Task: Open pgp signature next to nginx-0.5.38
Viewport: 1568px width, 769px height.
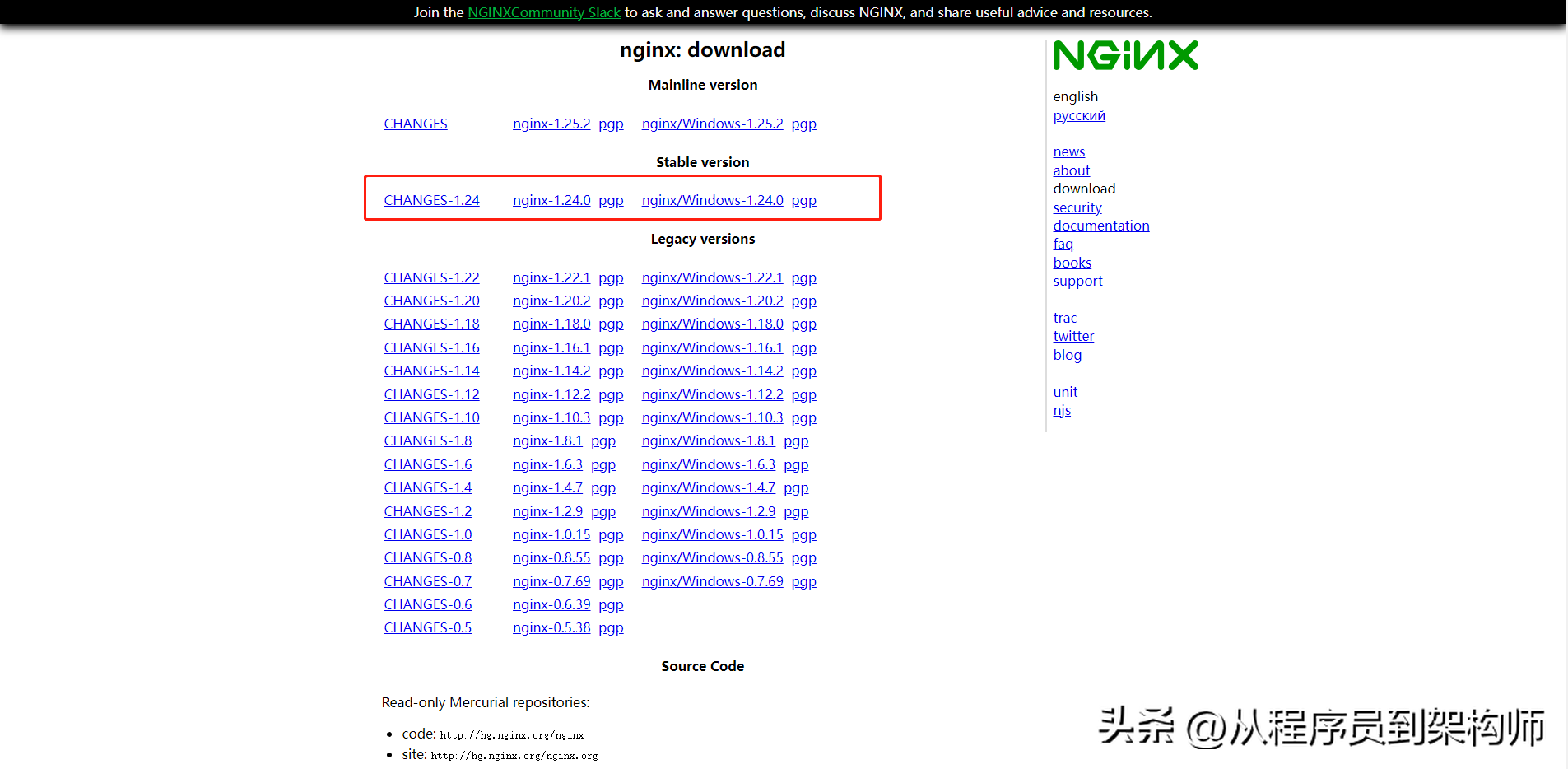Action: pos(611,628)
